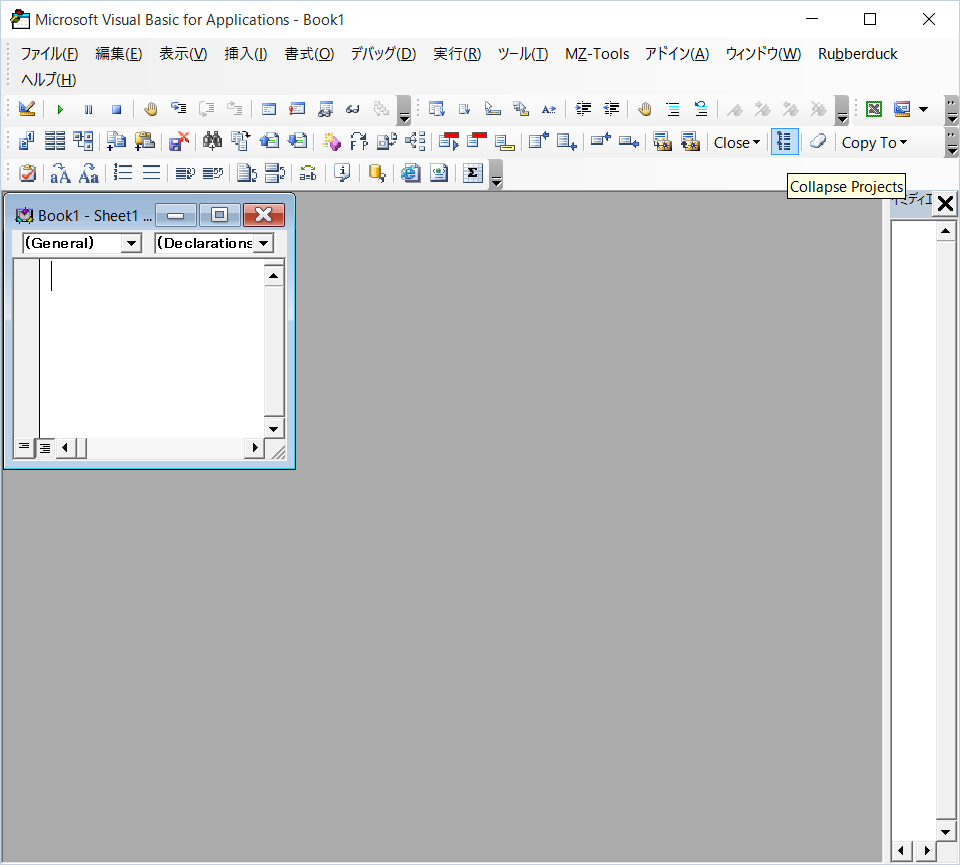Expand the Insert UserForm dropdown arrow
Viewport: 960px width, 865px height.
click(x=923, y=109)
